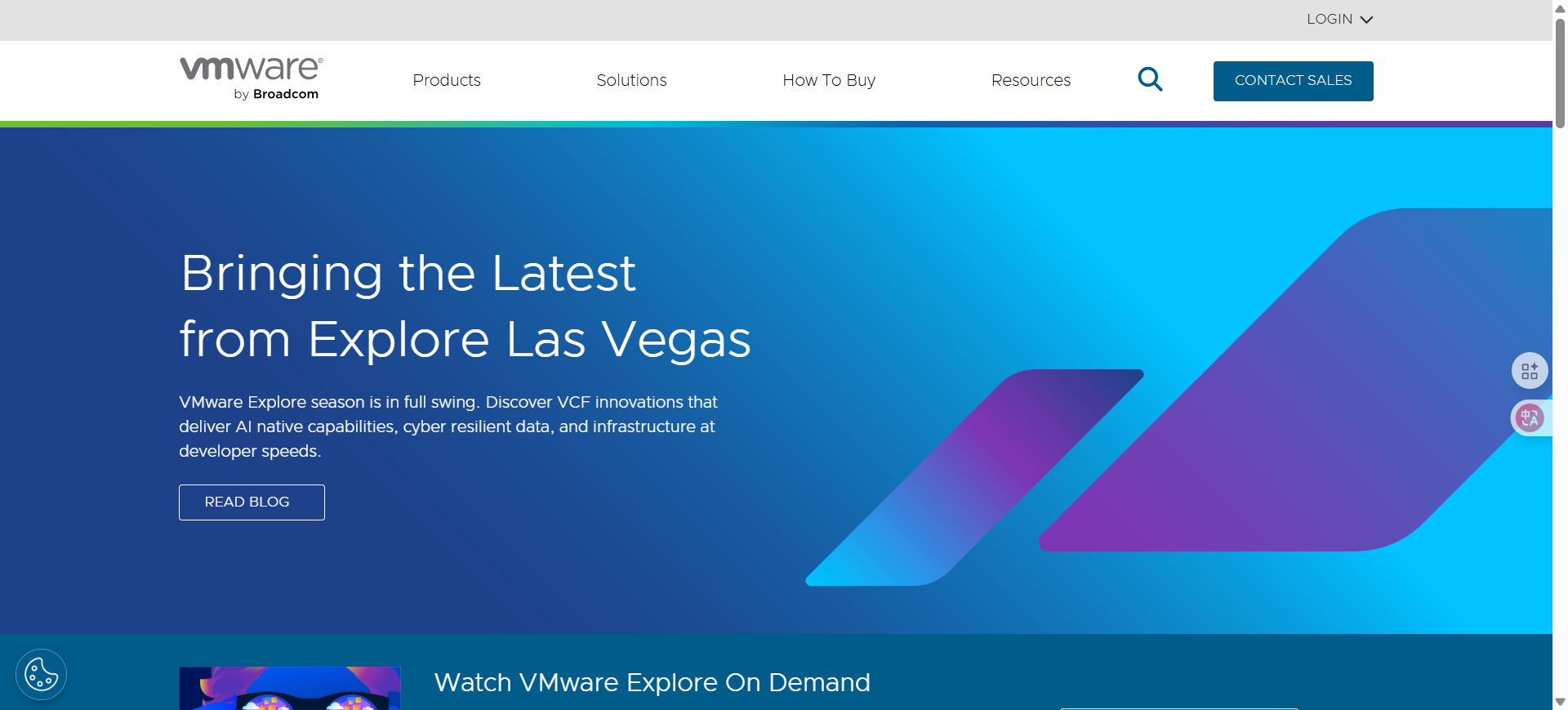This screenshot has height=710, width=1568.
Task: Expand the LOGIN dropdown
Action: point(1339,19)
